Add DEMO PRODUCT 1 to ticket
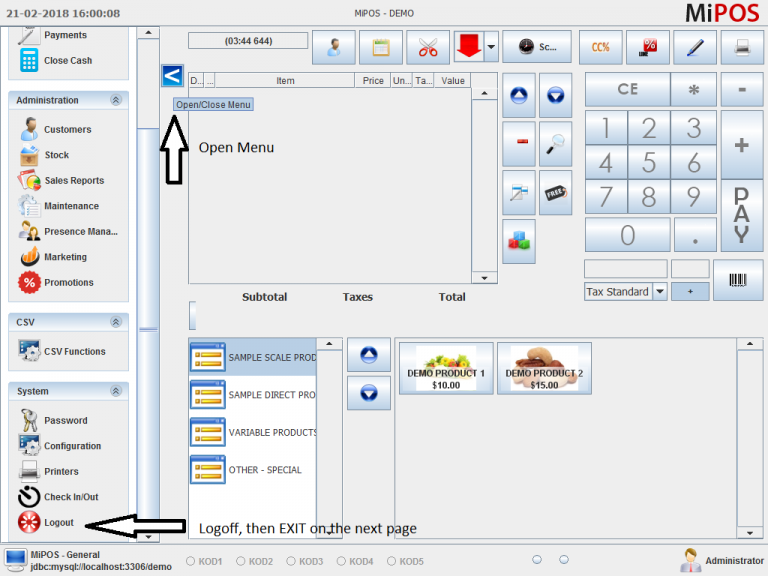Image resolution: width=768 pixels, height=576 pixels. 446,368
